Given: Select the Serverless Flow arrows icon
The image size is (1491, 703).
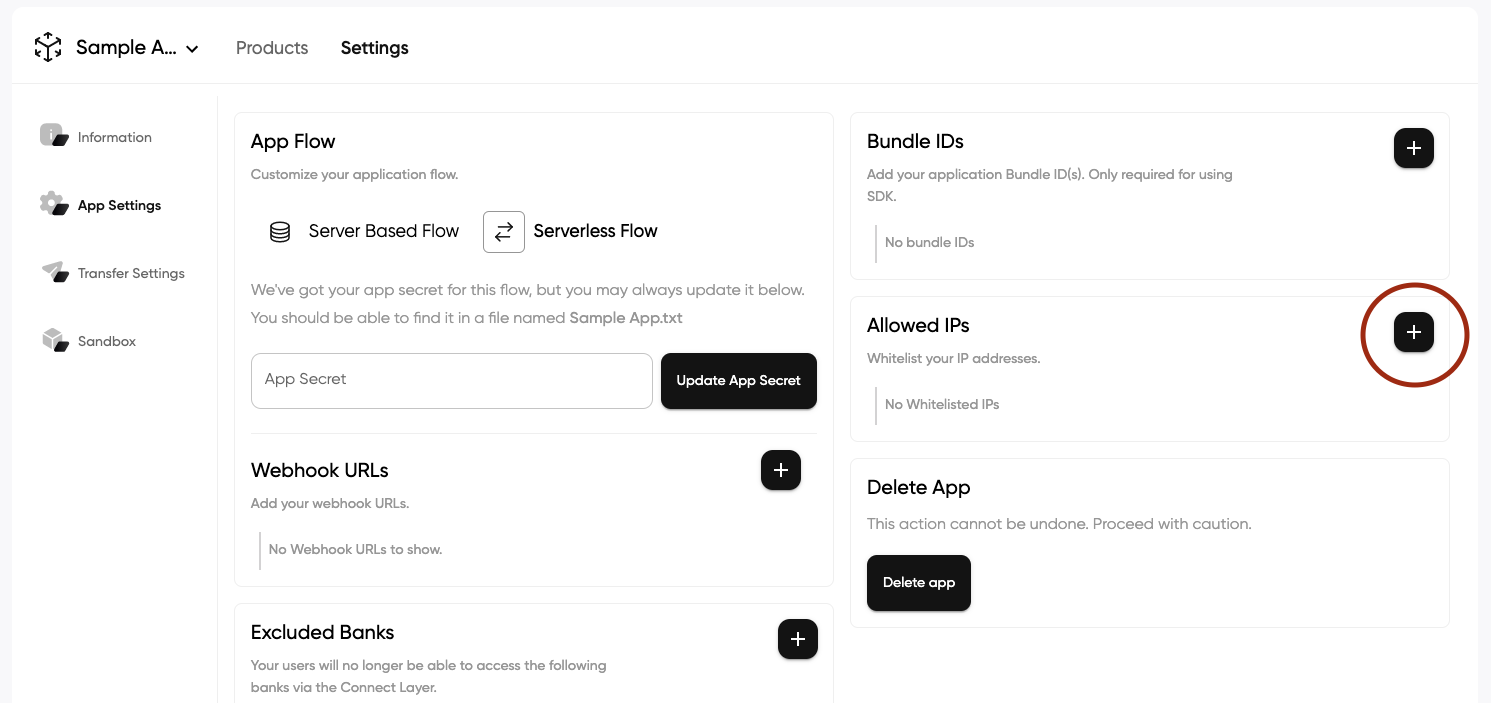Looking at the screenshot, I should (504, 231).
